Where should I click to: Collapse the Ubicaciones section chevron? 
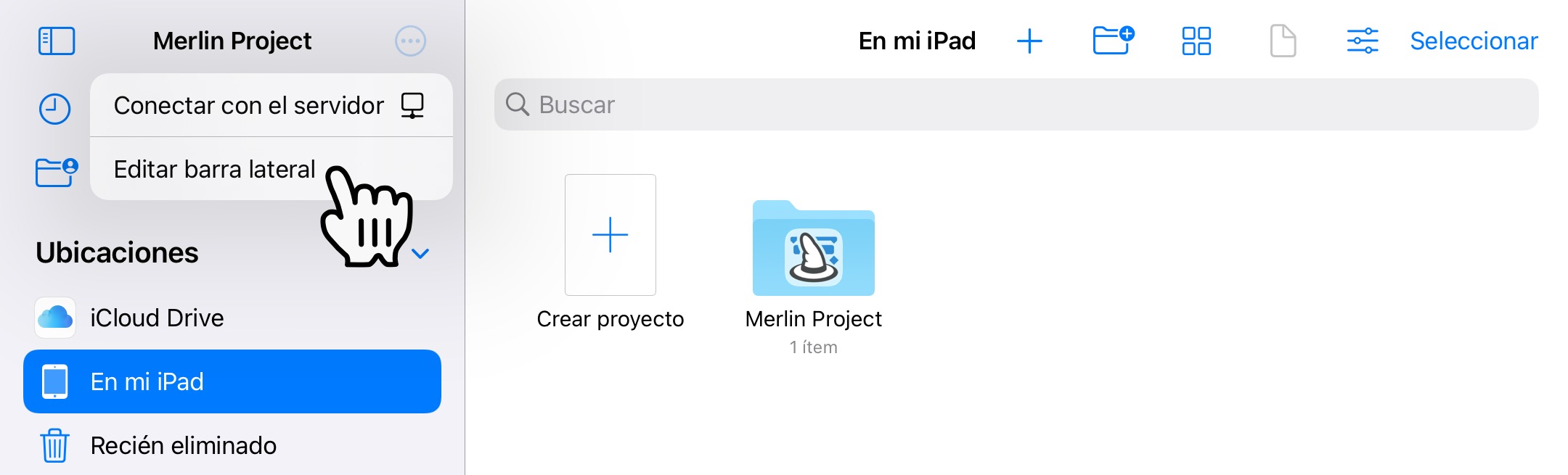tap(420, 254)
